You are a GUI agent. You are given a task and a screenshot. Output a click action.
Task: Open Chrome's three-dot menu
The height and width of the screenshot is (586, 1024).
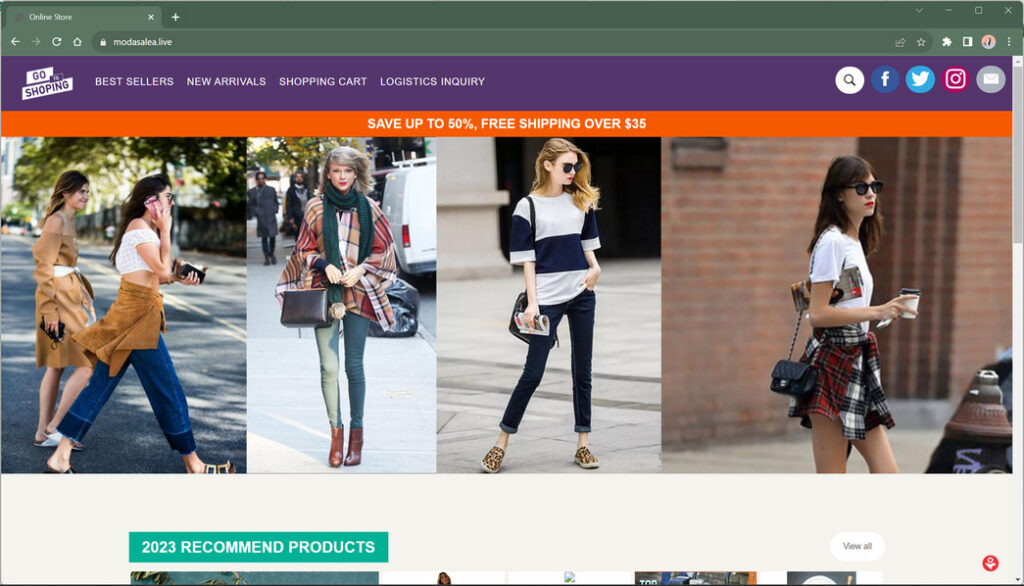point(1009,42)
